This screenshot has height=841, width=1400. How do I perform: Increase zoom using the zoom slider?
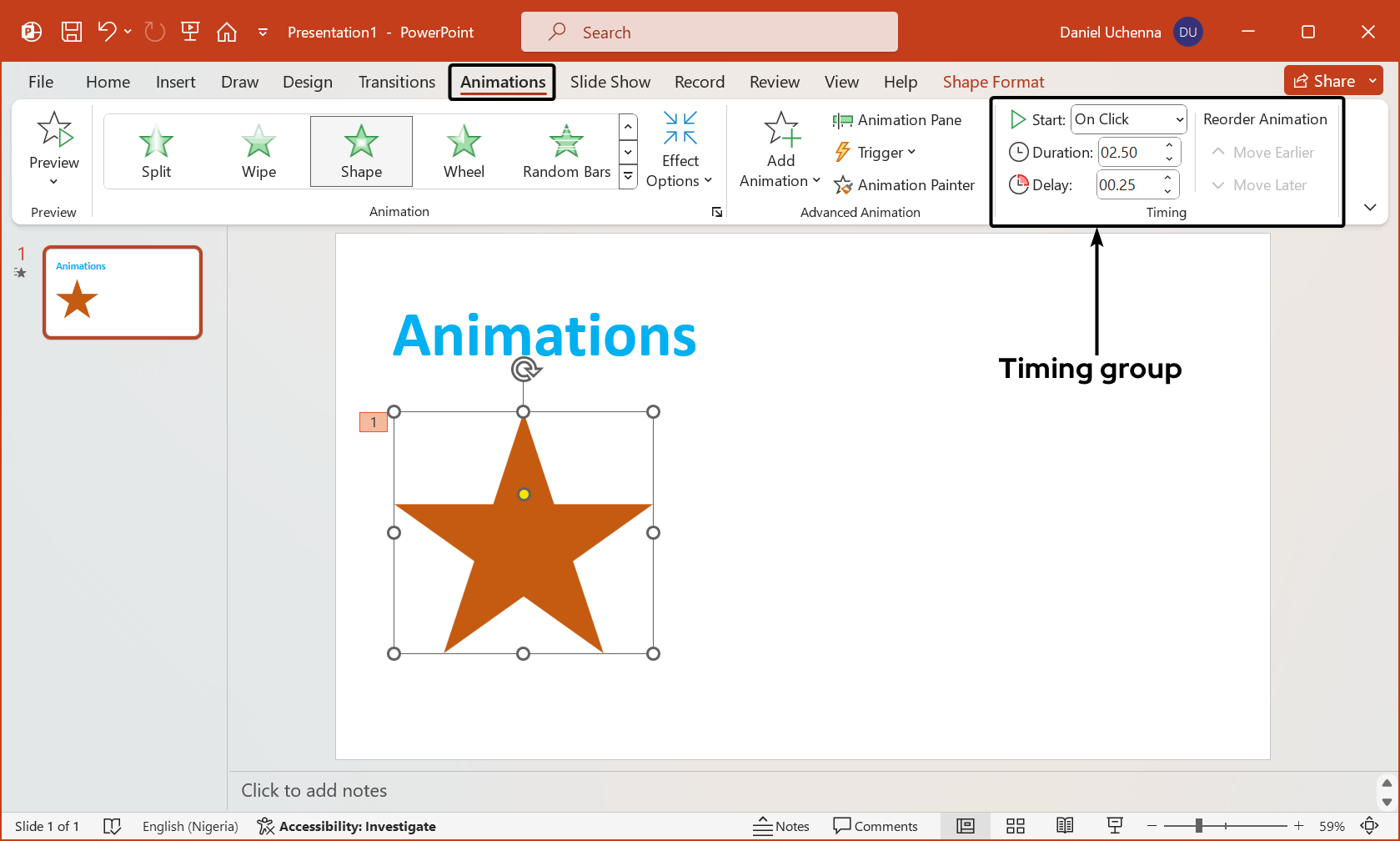[1297, 826]
